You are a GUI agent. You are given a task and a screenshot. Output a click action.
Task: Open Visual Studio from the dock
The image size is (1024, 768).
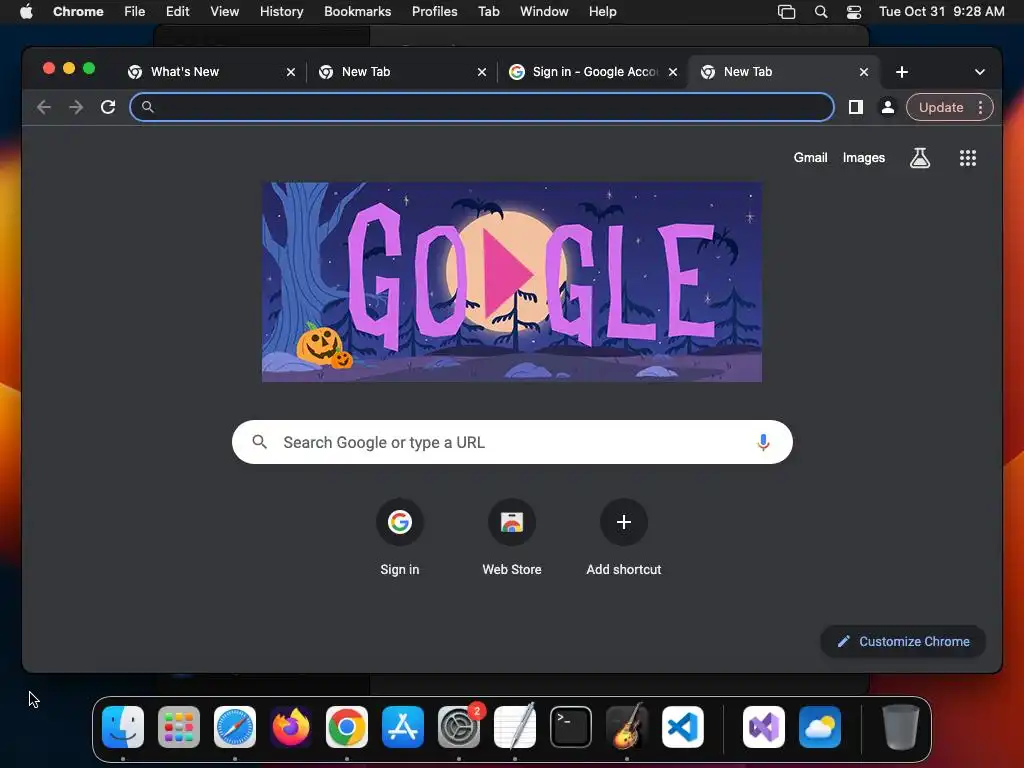[x=764, y=727]
